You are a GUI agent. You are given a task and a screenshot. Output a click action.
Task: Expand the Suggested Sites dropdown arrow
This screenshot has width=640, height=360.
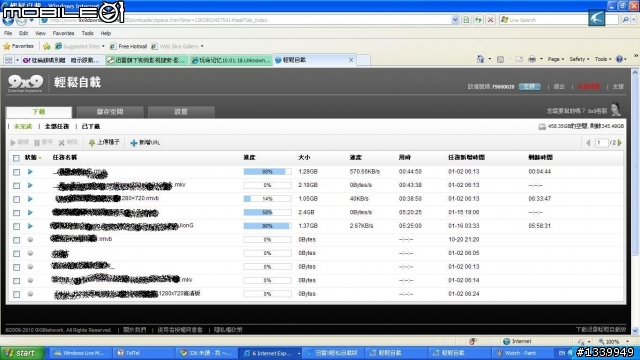pyautogui.click(x=103, y=46)
